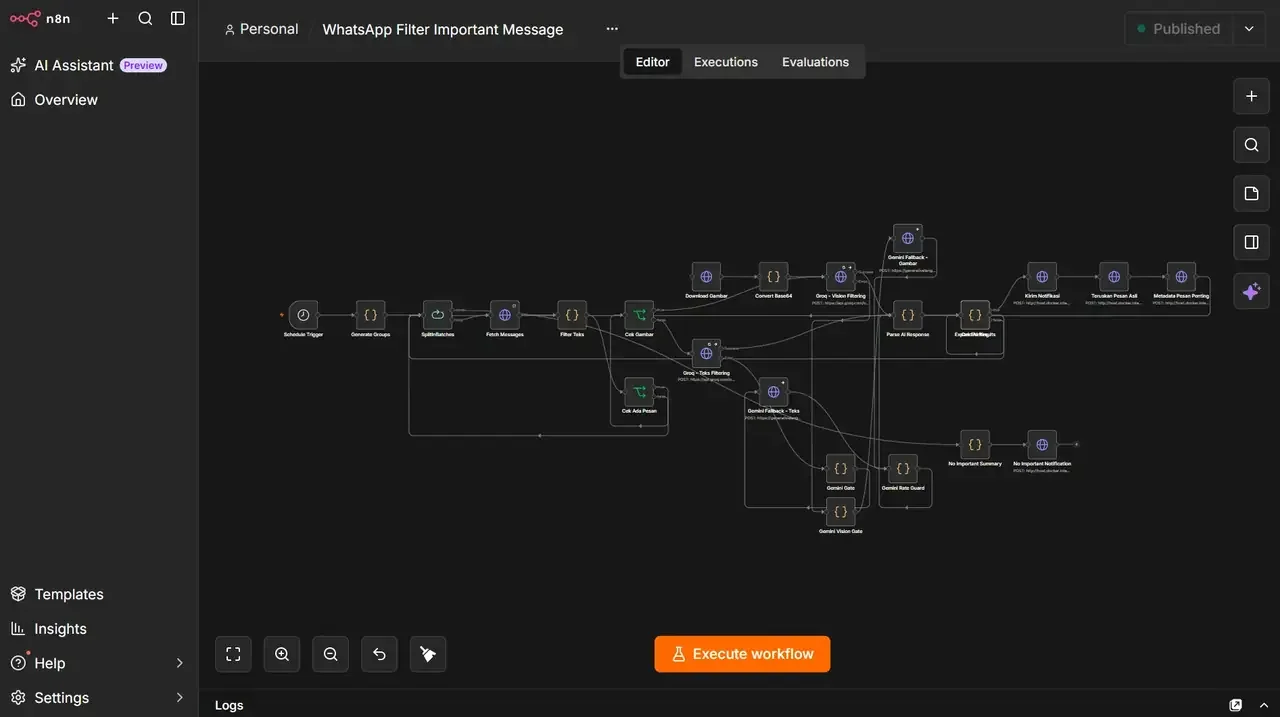Viewport: 1280px width, 717px height.
Task: Click the tidy up workflow icon
Action: (428, 654)
